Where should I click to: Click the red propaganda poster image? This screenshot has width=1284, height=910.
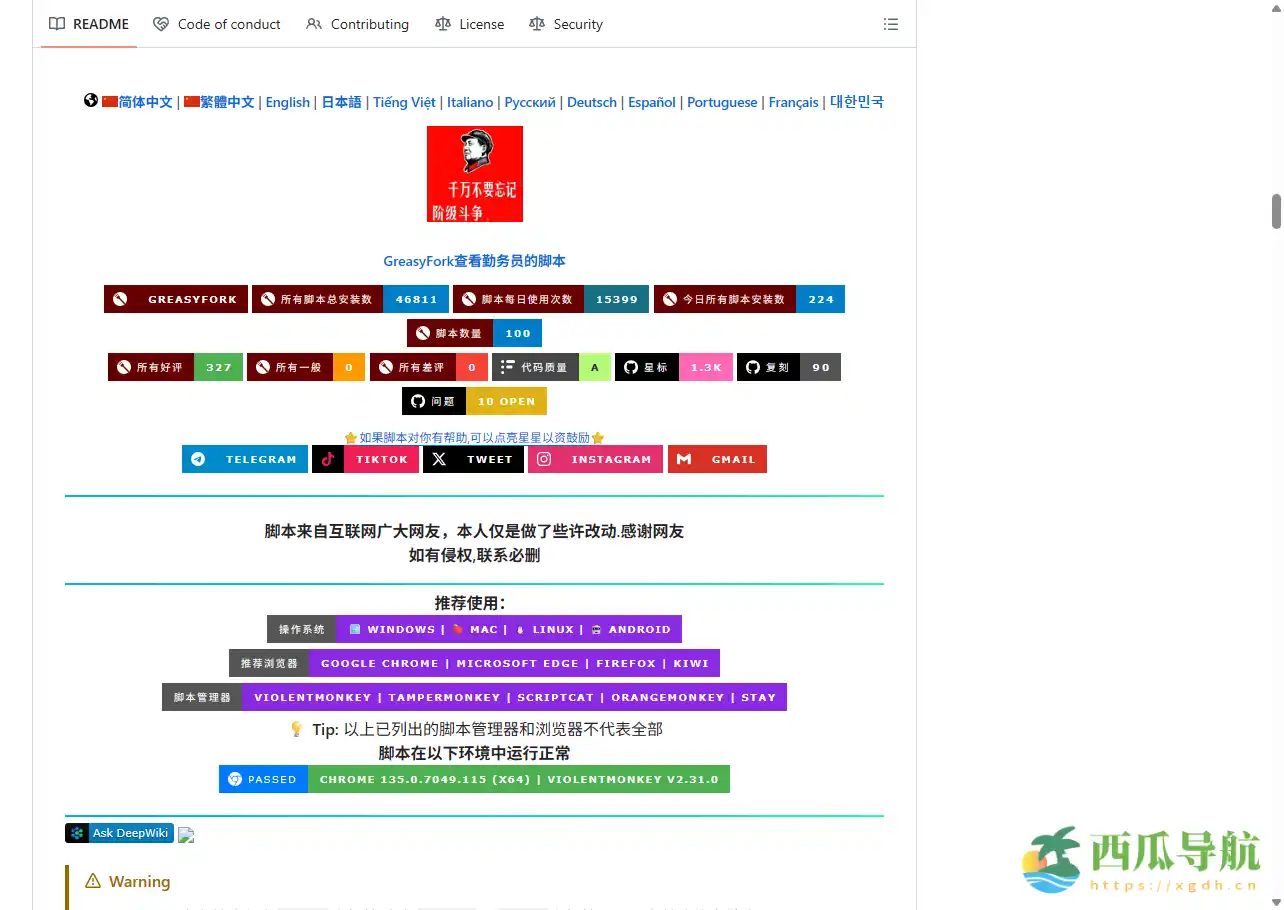pos(474,174)
